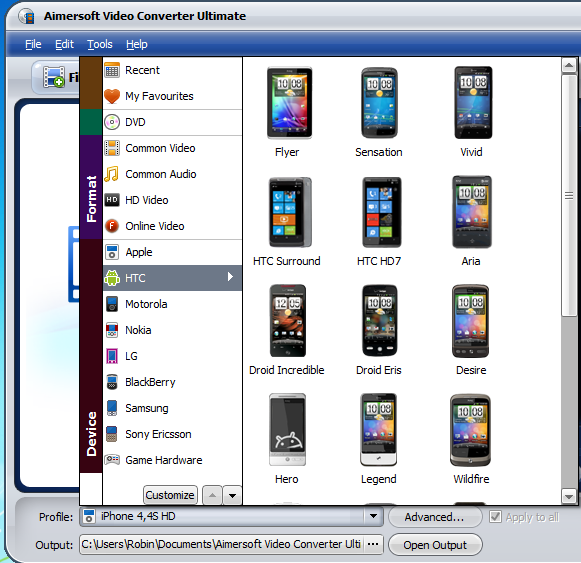The image size is (581, 563).
Task: Select the Wildfire phone preset
Action: point(470,430)
